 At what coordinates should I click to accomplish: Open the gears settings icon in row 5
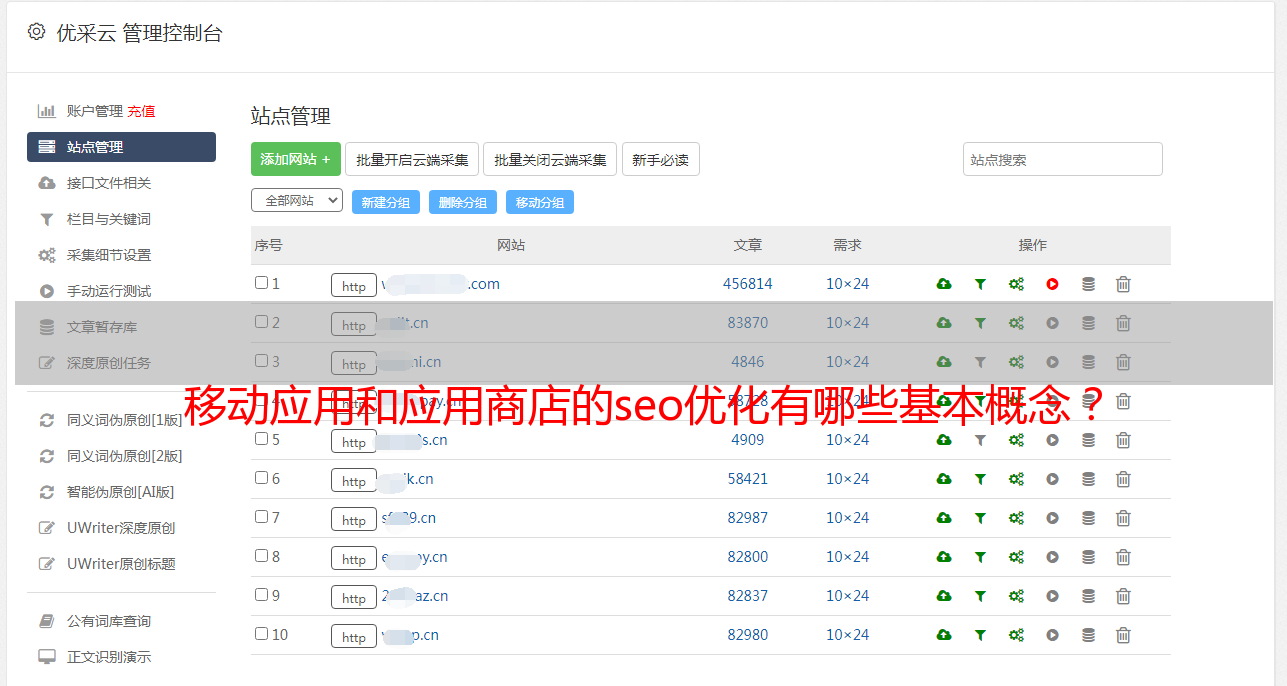coord(1016,440)
